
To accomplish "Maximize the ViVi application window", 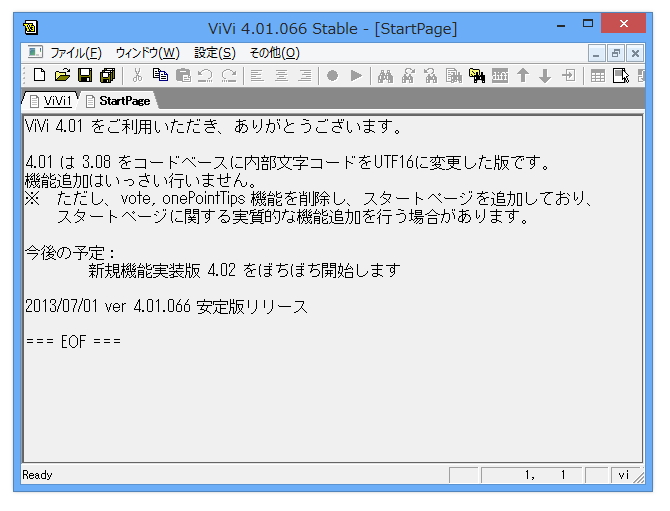I will (x=588, y=23).
